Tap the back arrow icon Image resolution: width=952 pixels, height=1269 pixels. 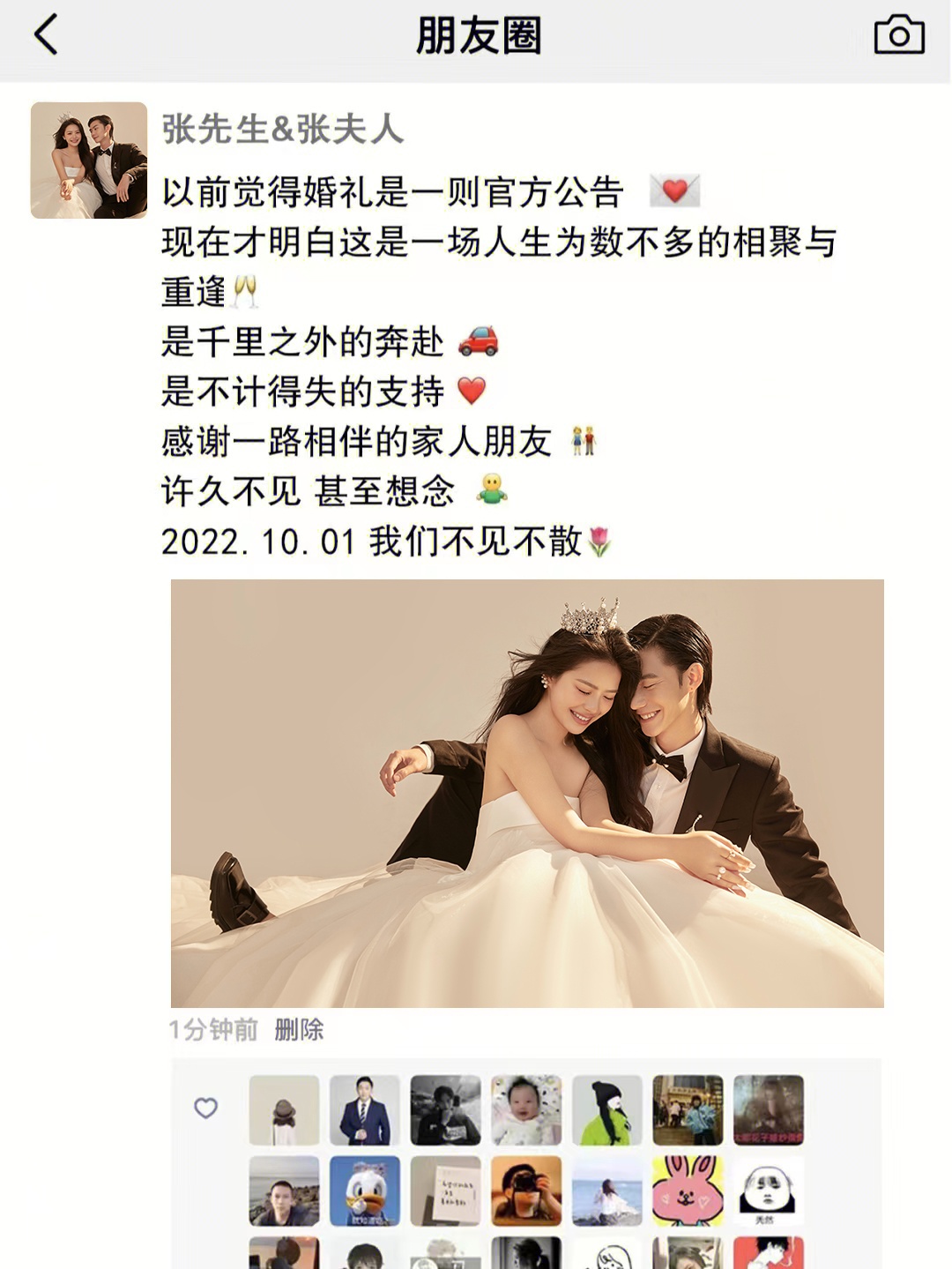[46, 35]
